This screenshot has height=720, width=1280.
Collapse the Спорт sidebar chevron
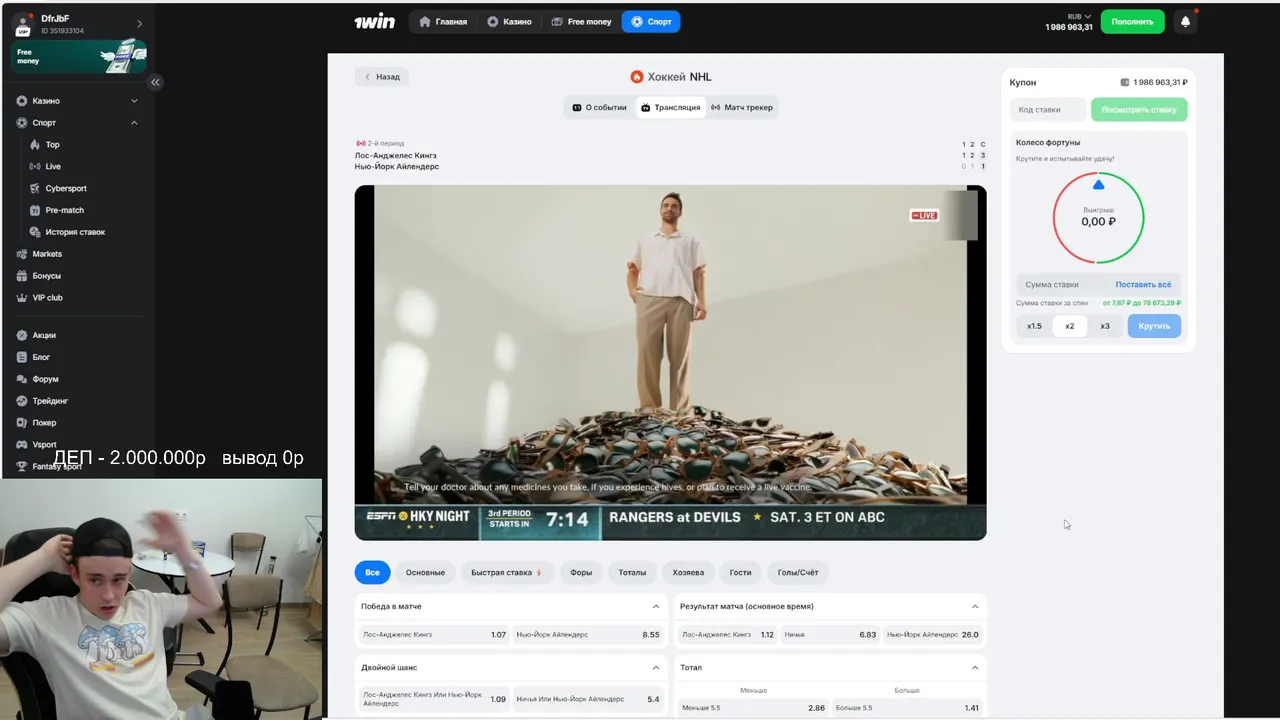coord(134,123)
